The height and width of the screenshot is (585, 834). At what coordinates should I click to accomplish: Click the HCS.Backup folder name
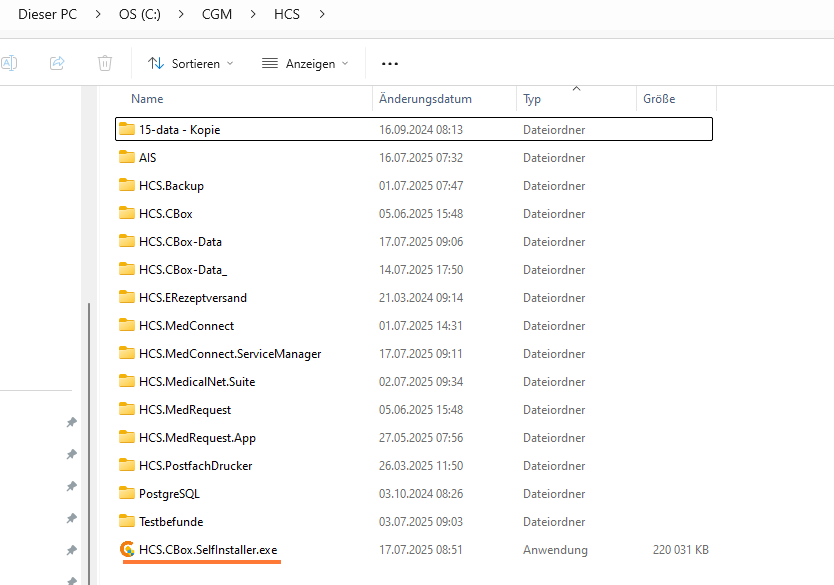pyautogui.click(x=171, y=186)
